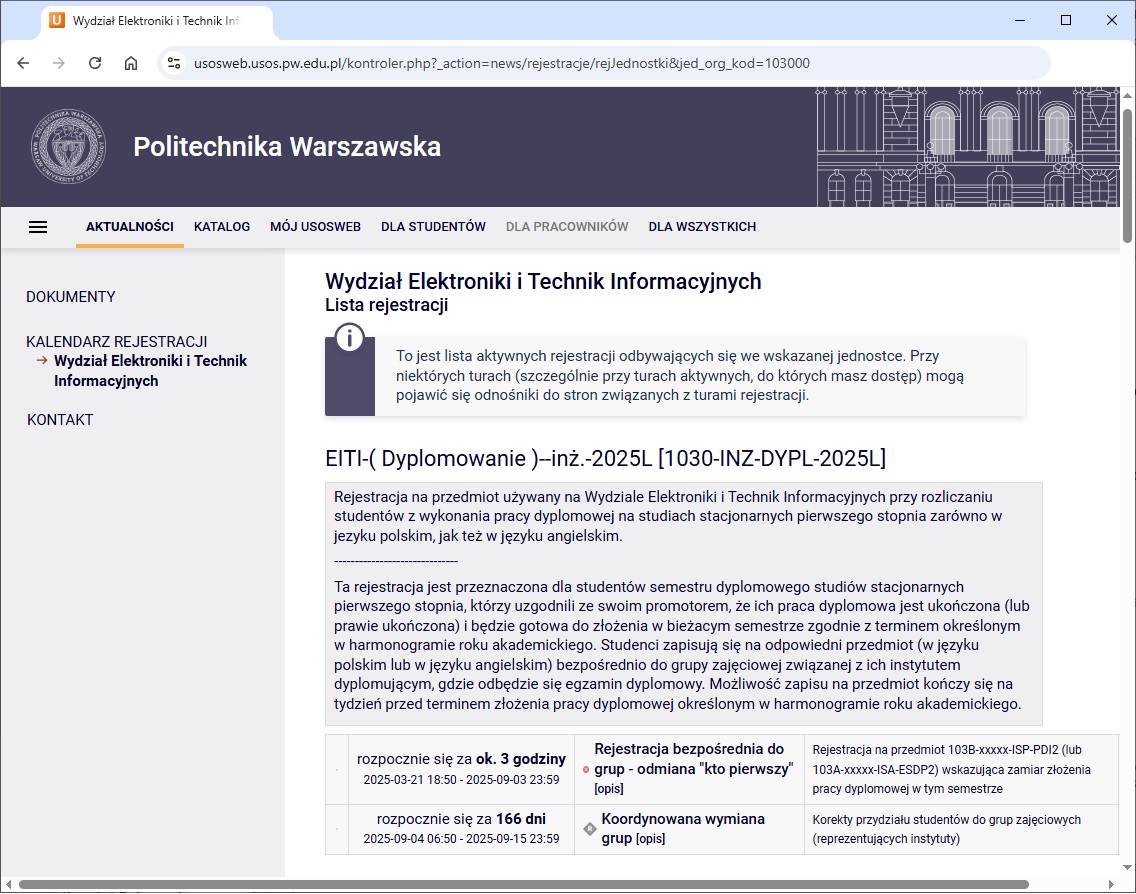Click the date range 2025-03-21 18:50 - 2025-09-03 23:59
This screenshot has height=894, width=1136.
(462, 780)
